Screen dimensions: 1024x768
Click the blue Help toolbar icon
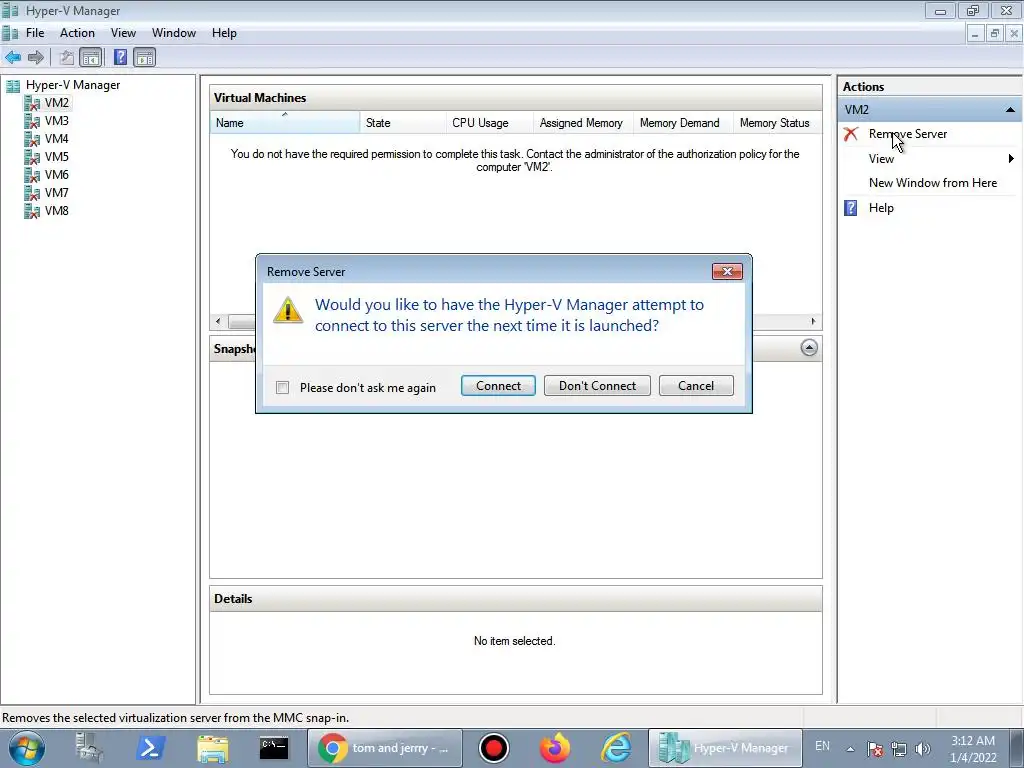point(120,57)
